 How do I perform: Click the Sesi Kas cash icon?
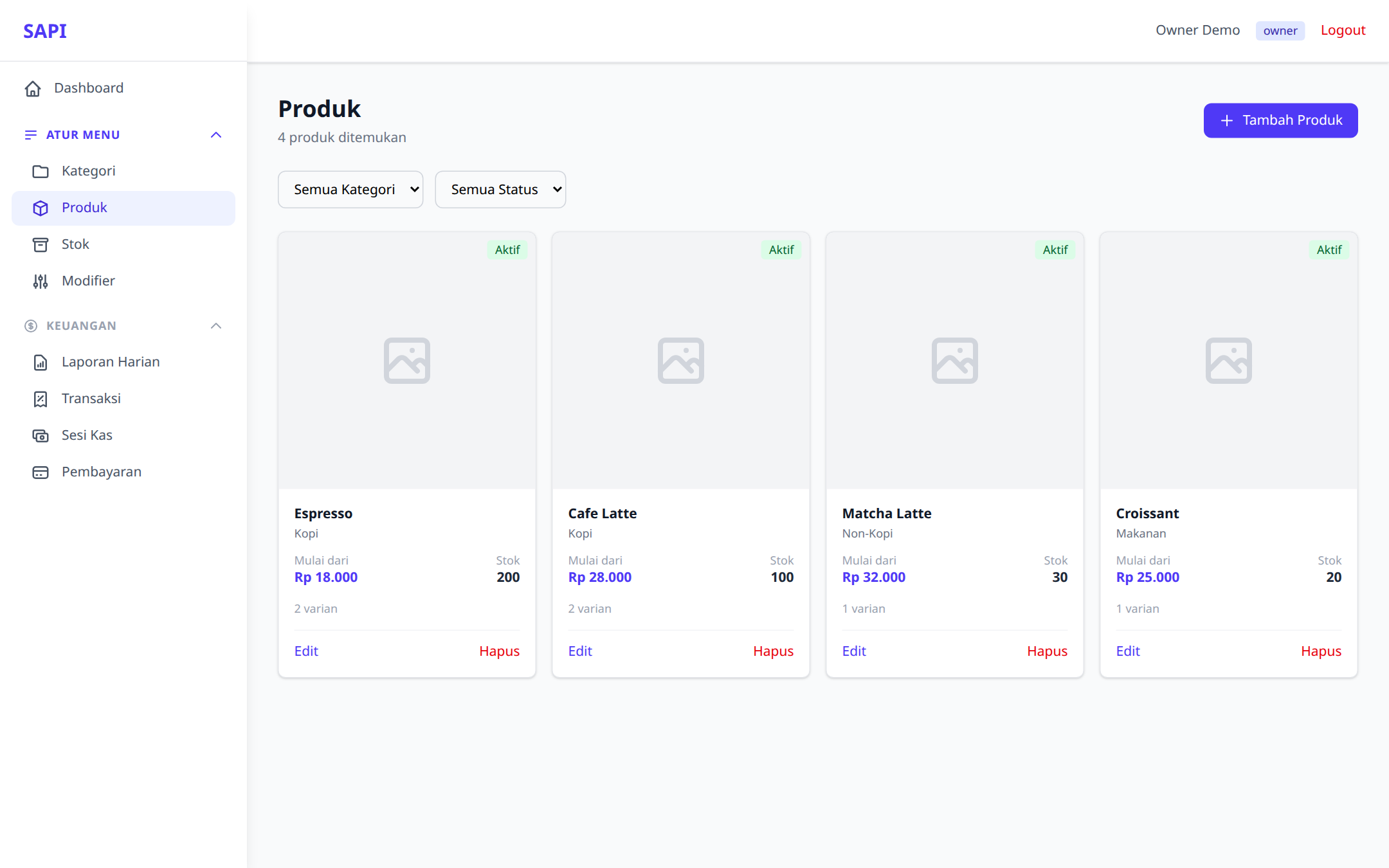pos(41,436)
